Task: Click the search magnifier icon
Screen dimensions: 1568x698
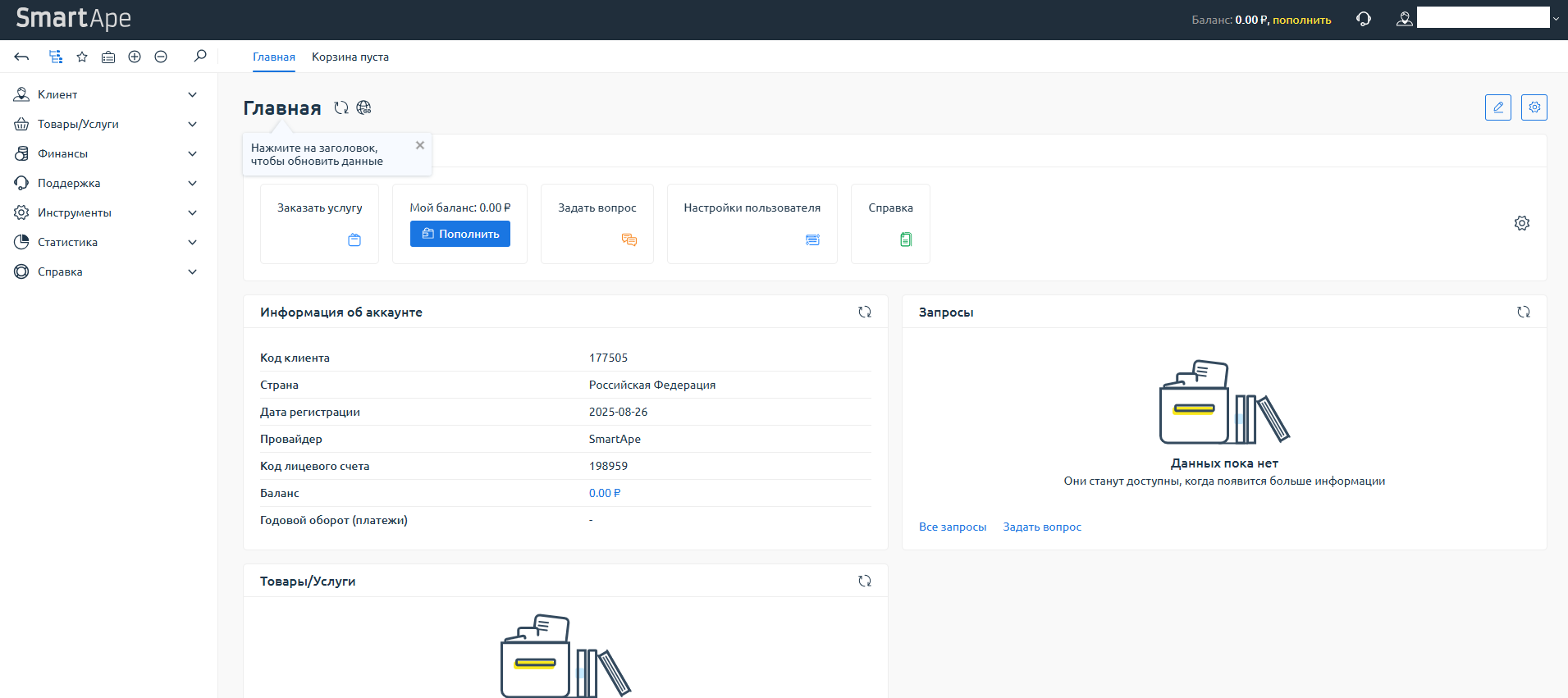Action: (200, 56)
